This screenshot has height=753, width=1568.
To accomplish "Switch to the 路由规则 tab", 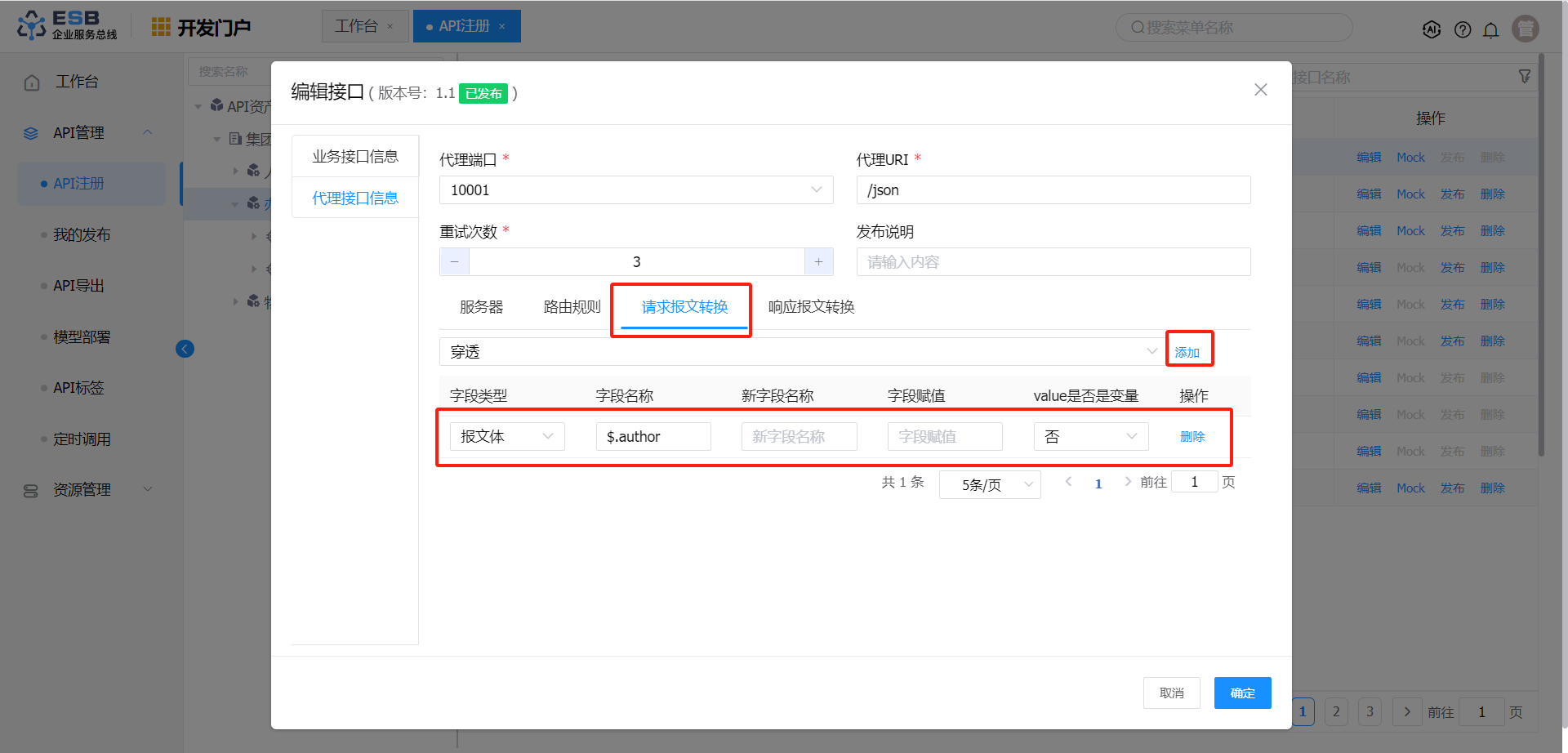I will [572, 307].
